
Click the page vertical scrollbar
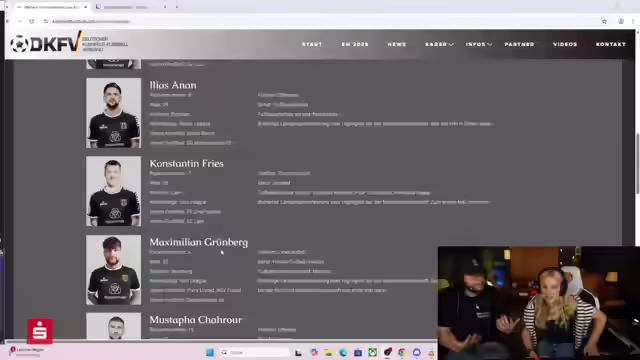637,163
